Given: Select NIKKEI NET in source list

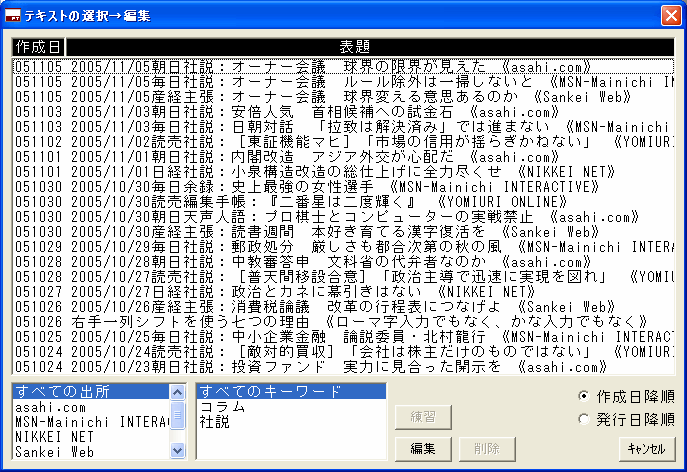Looking at the screenshot, I should [91, 437].
